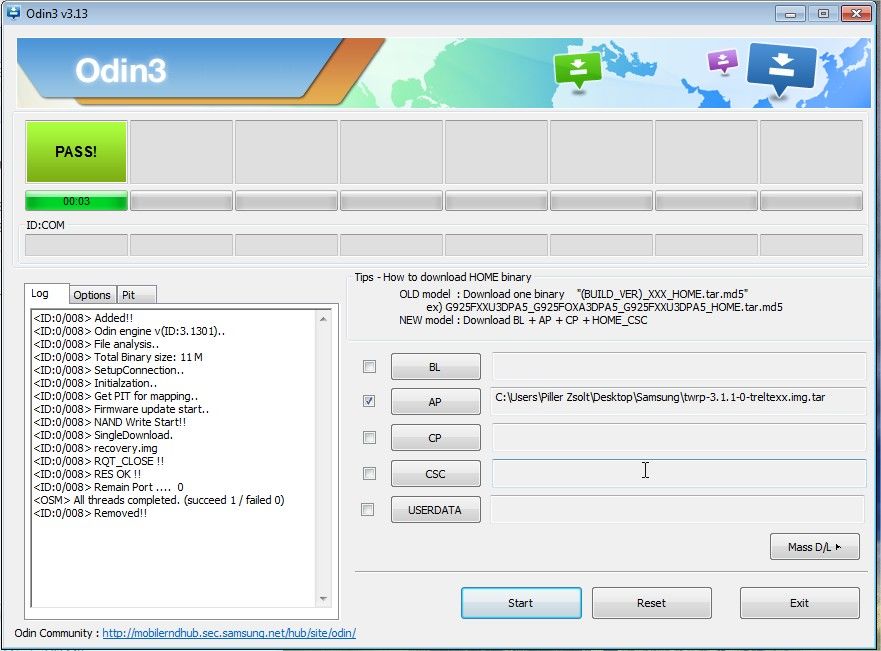Click the empty USERDATA path field
Screen dimensions: 881x651
coord(678,509)
